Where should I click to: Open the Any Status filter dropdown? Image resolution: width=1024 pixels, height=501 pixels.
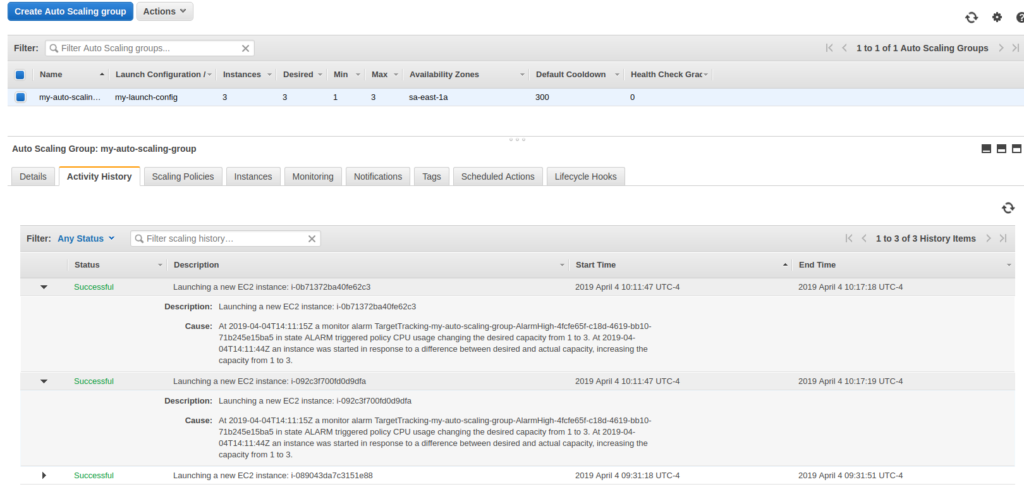click(86, 238)
